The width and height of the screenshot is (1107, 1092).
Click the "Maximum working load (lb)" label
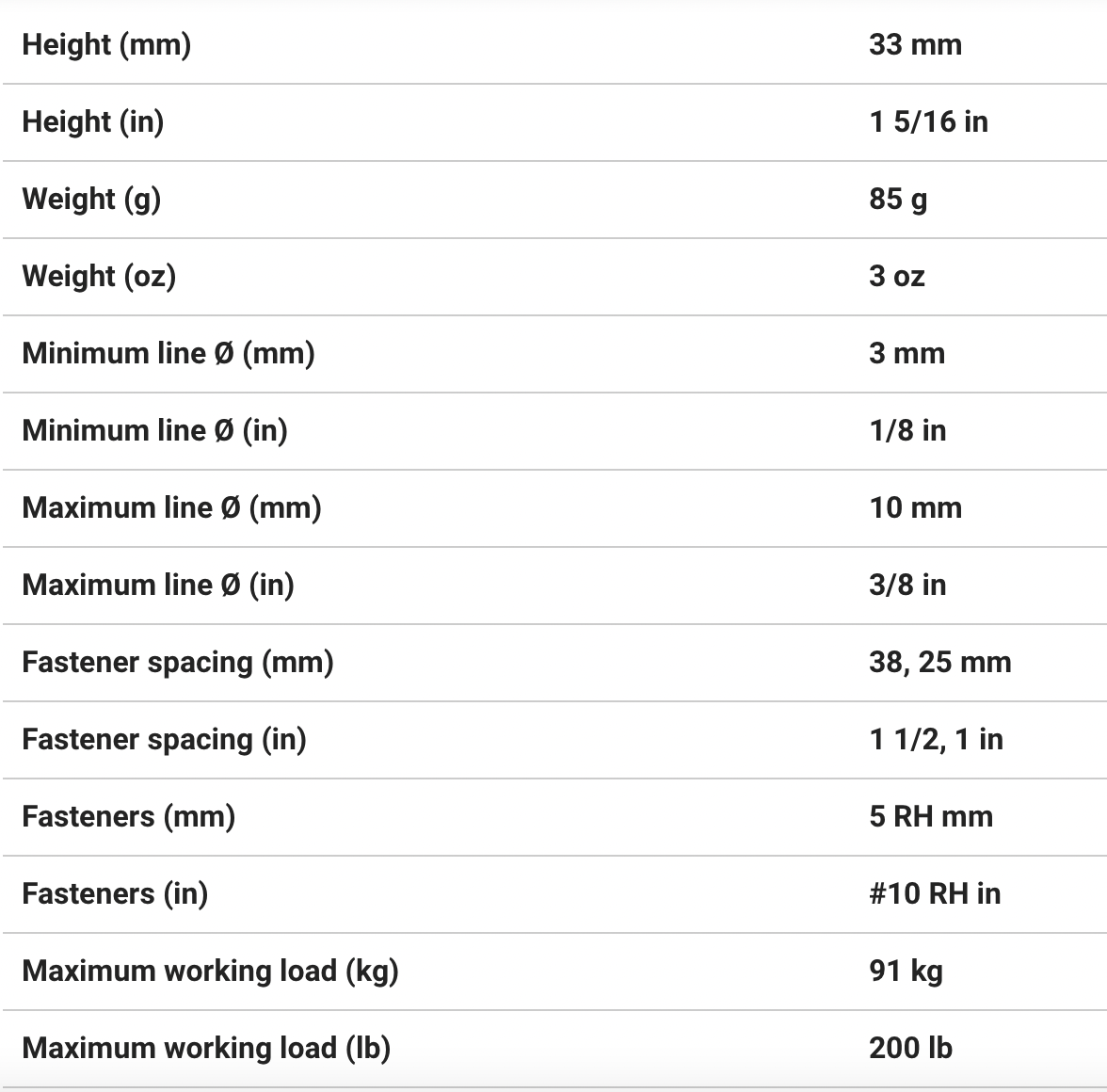(x=206, y=1048)
